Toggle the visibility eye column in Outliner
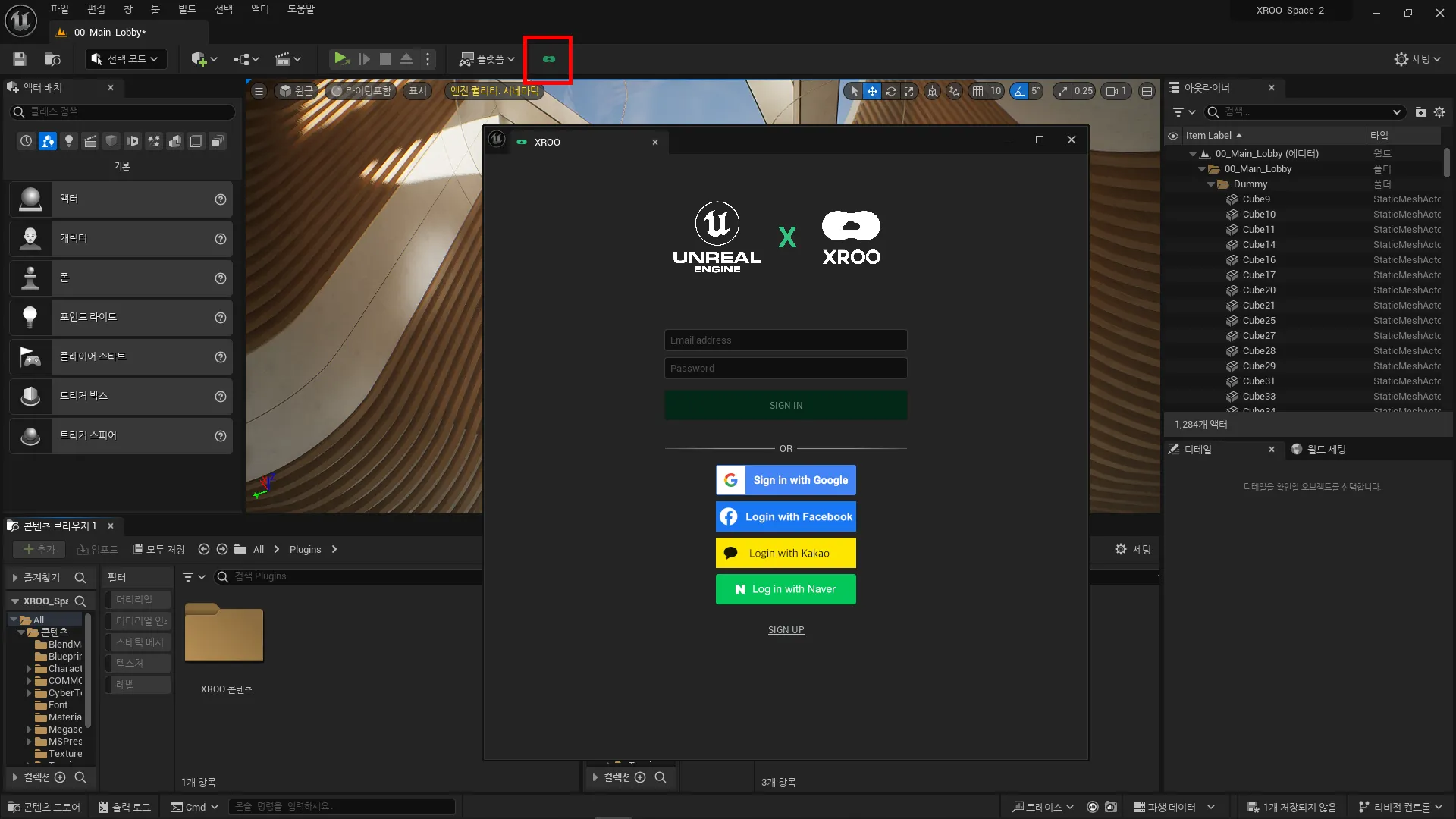Screen dimensions: 1456x819 (x=1173, y=136)
